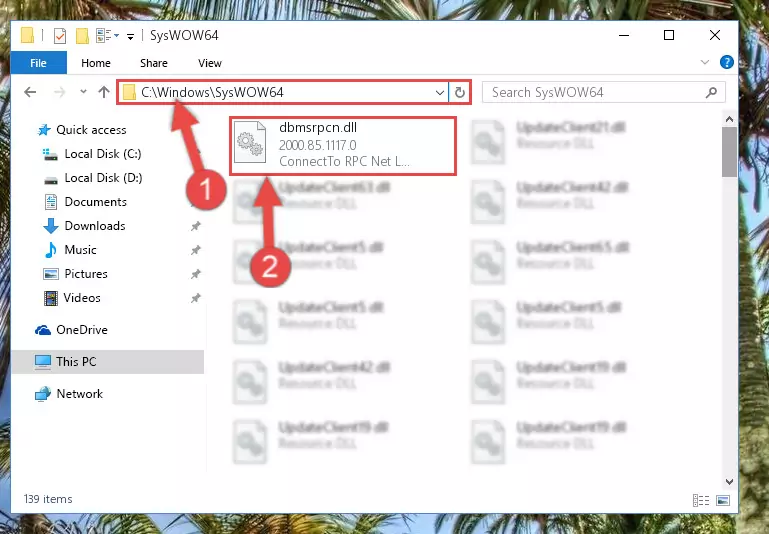Image resolution: width=769 pixels, height=534 pixels.
Task: Click the Pictures folder icon
Action: click(x=51, y=274)
